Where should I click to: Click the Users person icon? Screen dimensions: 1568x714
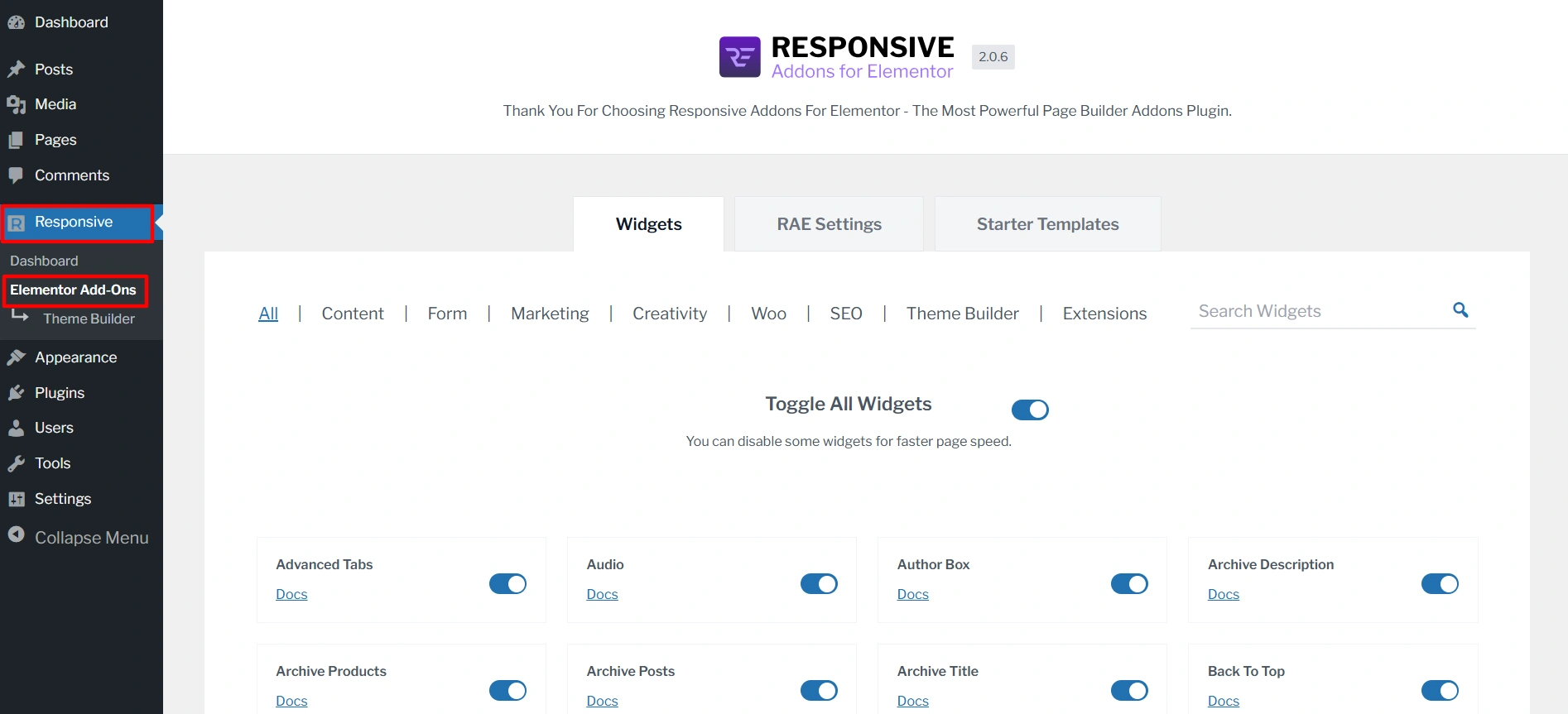(x=16, y=428)
